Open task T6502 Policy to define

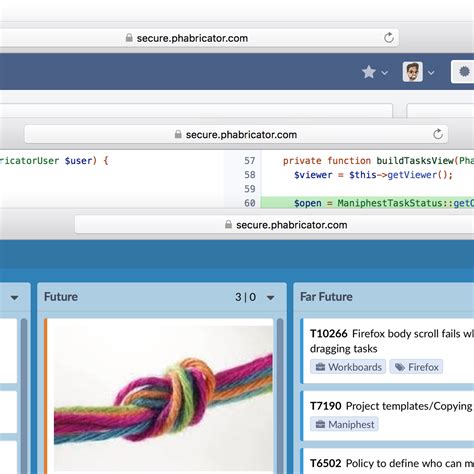[392, 463]
